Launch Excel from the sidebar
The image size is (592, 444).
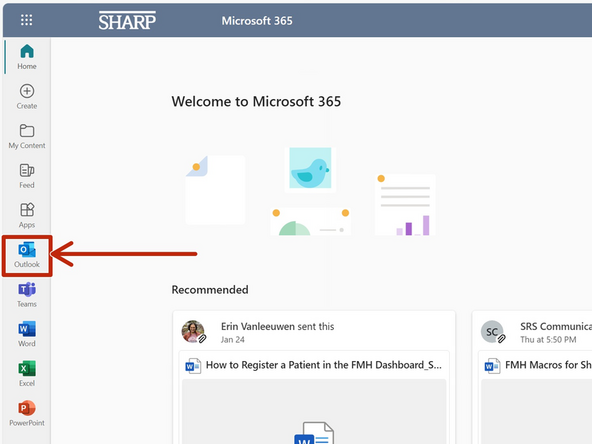(x=27, y=374)
